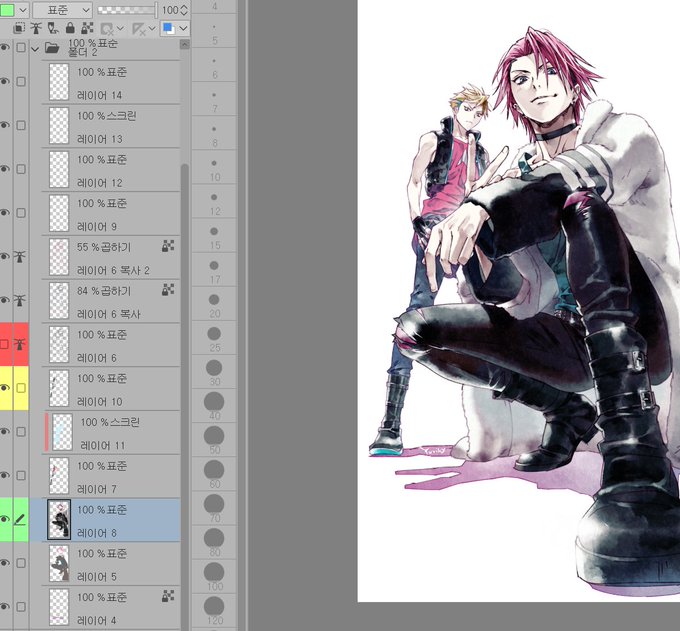This screenshot has width=680, height=631.
Task: Click reference lighthouse icon on hidden 레이어 6
Action: pyautogui.click(x=20, y=344)
